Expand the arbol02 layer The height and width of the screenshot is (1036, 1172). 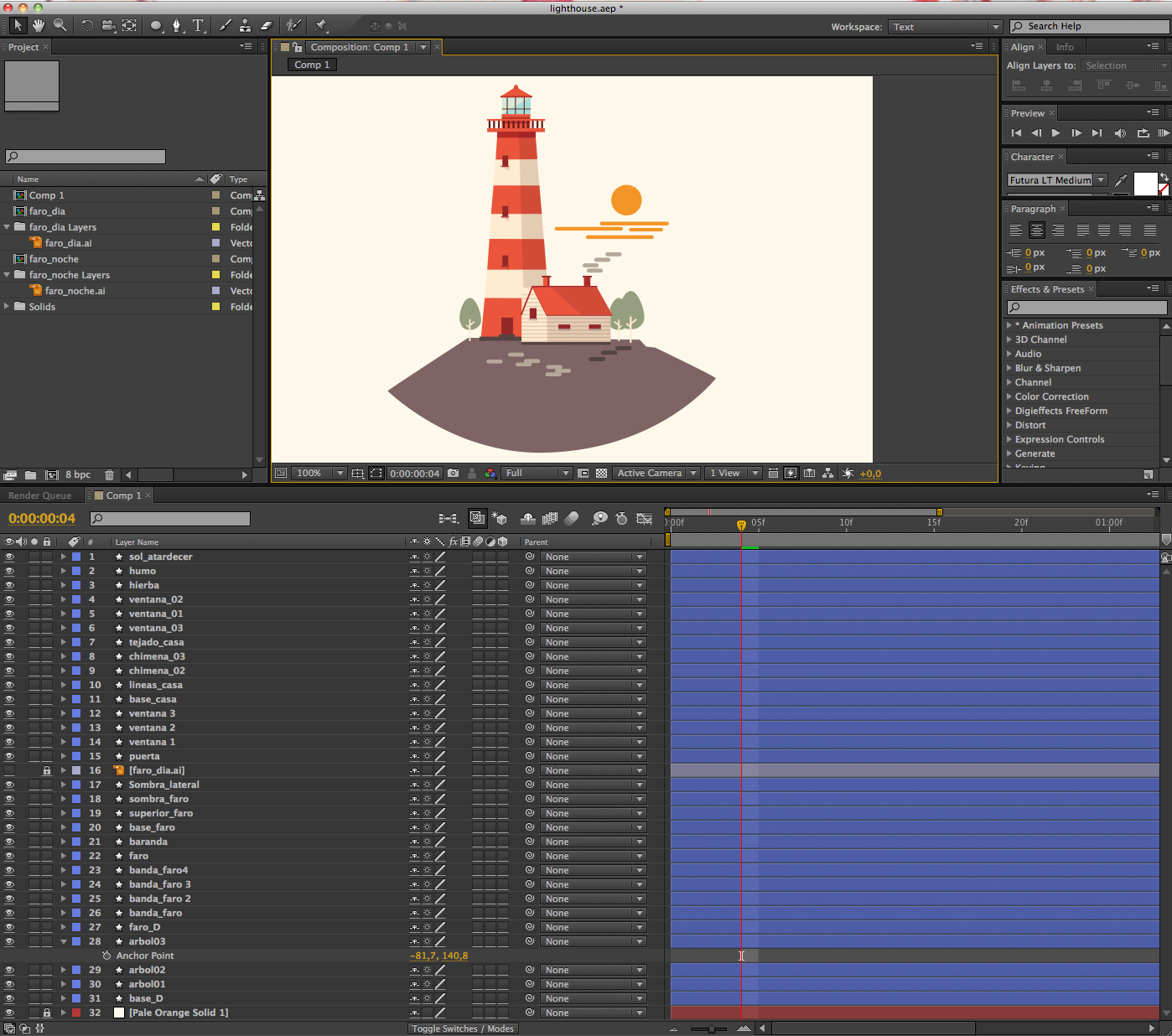tap(64, 970)
